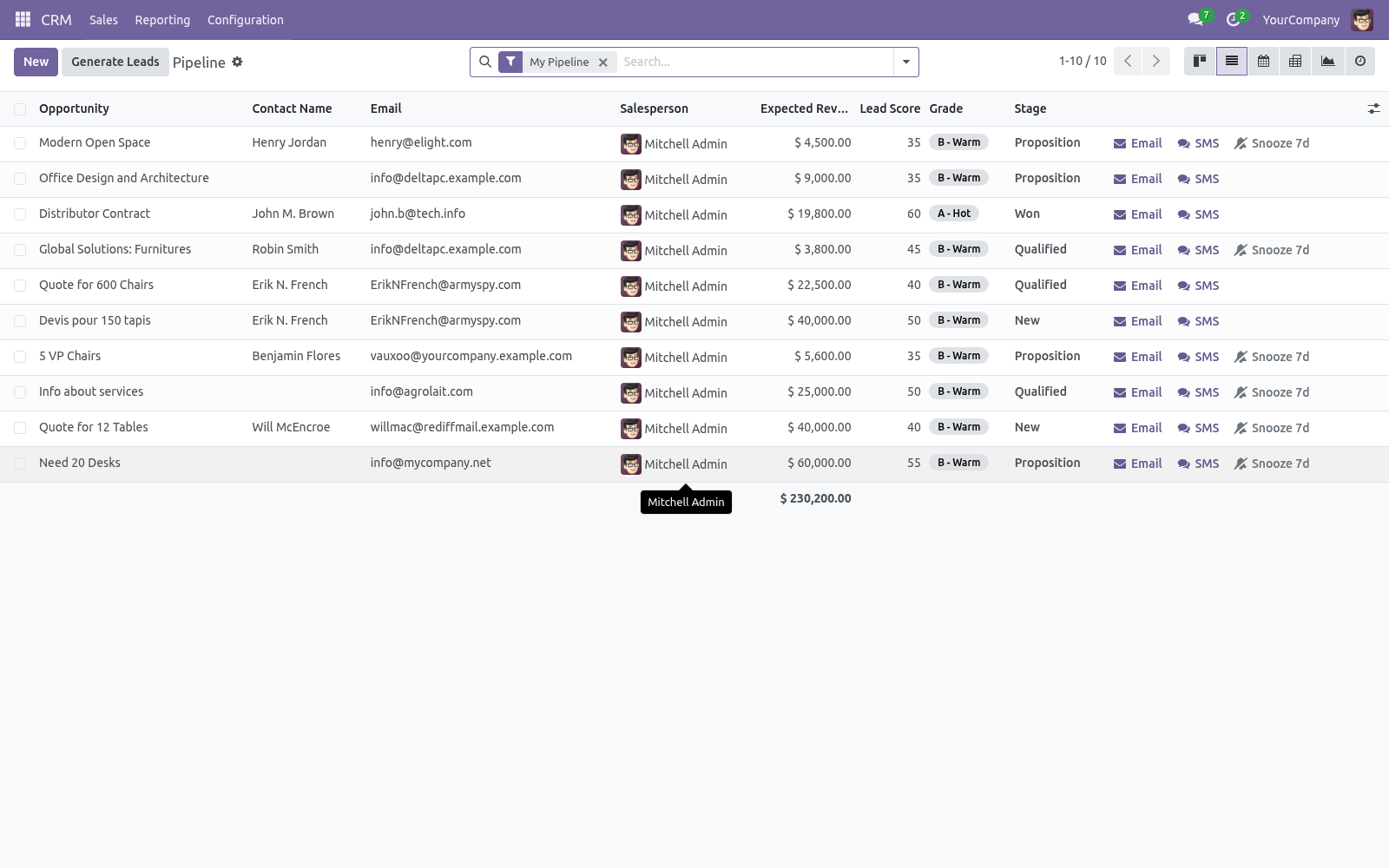Sort by Expected Revenue column header
Screen dimensions: 1389x868
tap(804, 108)
